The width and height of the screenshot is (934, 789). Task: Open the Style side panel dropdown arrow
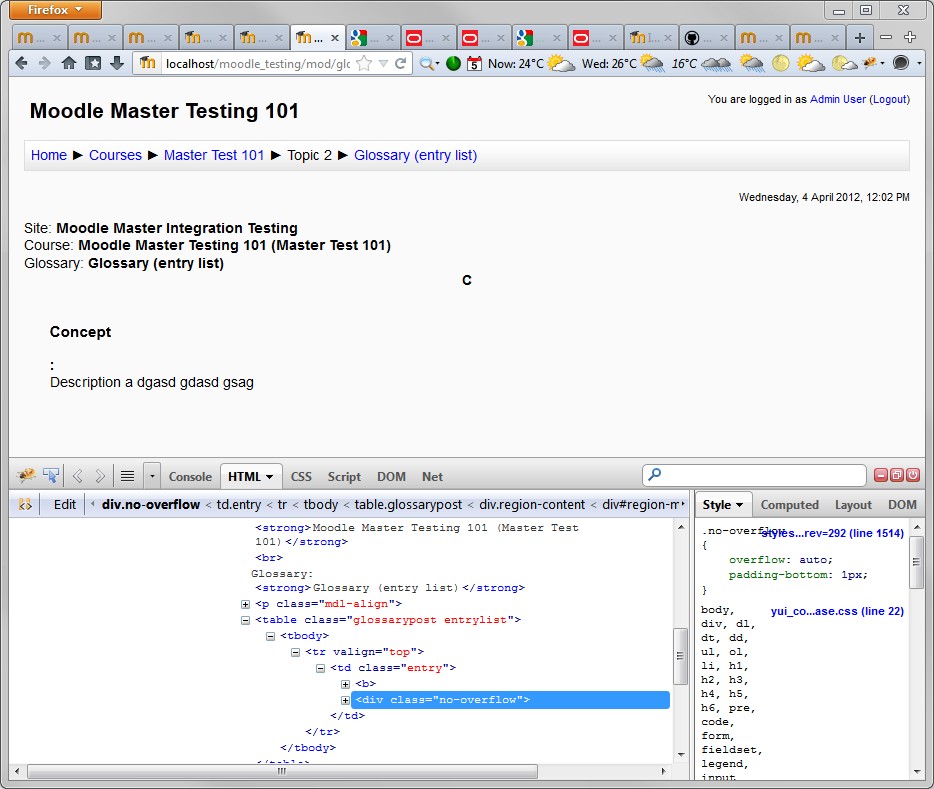click(740, 505)
